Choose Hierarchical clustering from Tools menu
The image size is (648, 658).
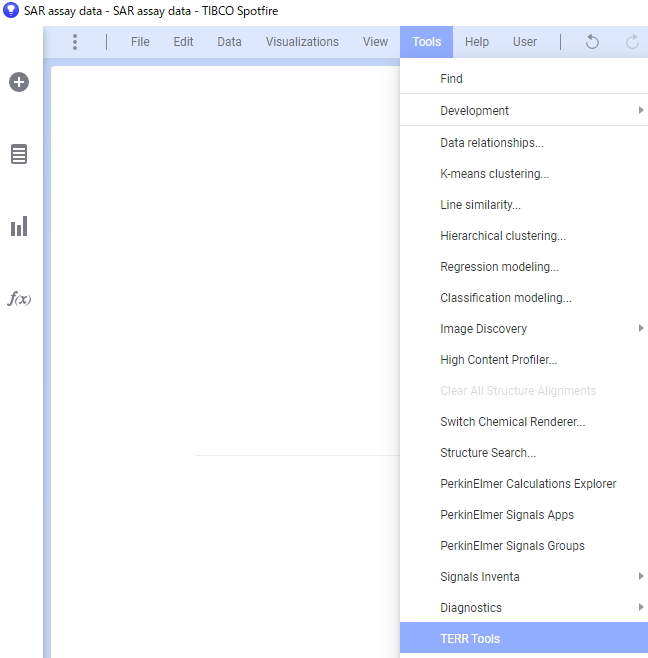pos(503,236)
